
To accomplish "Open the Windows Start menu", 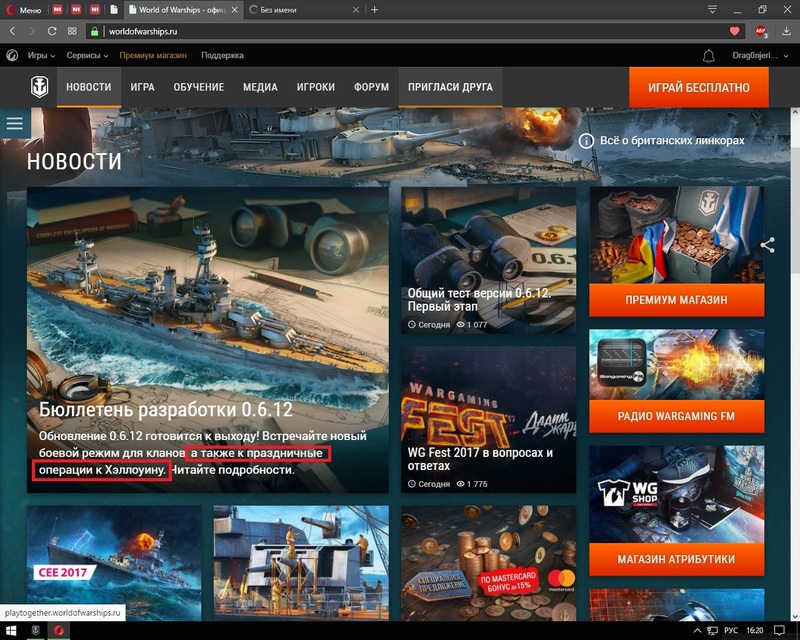I will point(11,631).
